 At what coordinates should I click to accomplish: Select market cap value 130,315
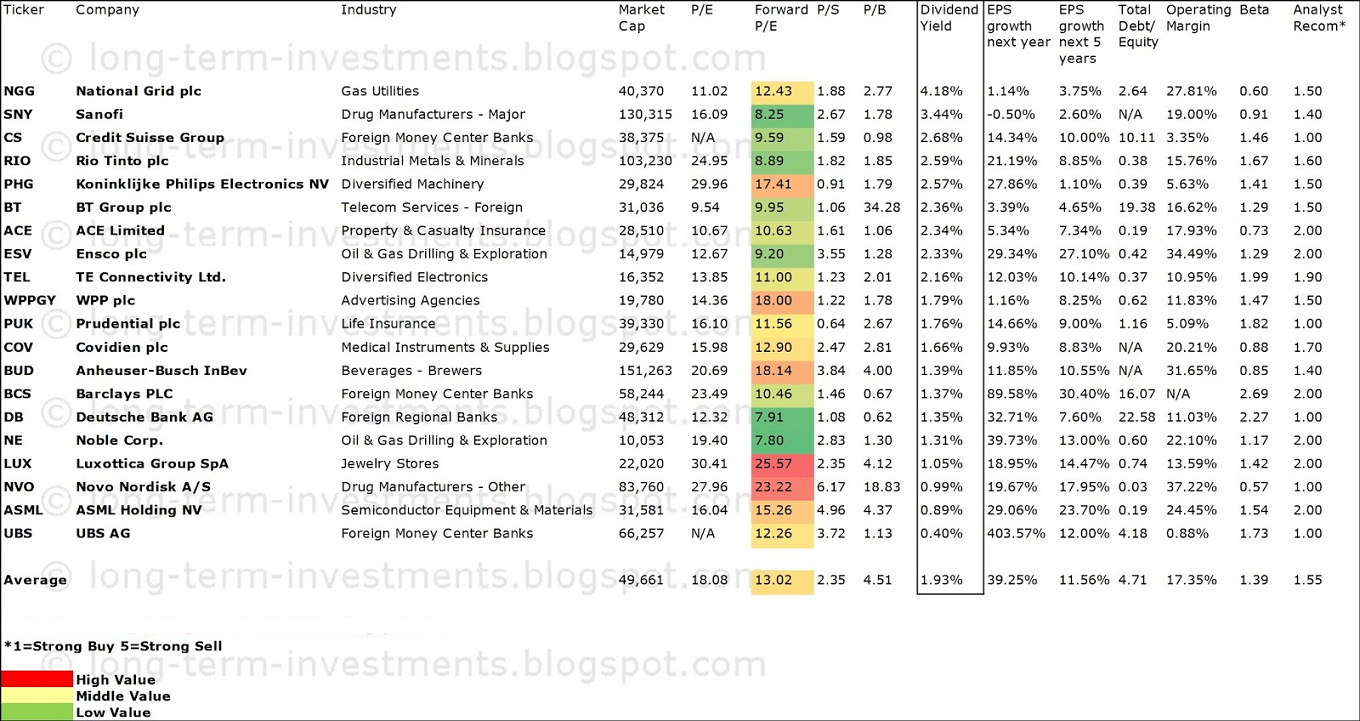tap(645, 114)
